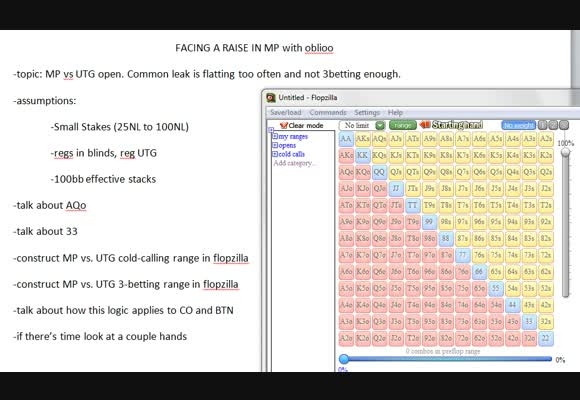Select weight preset button 1
The image size is (580, 400).
pos(543,125)
